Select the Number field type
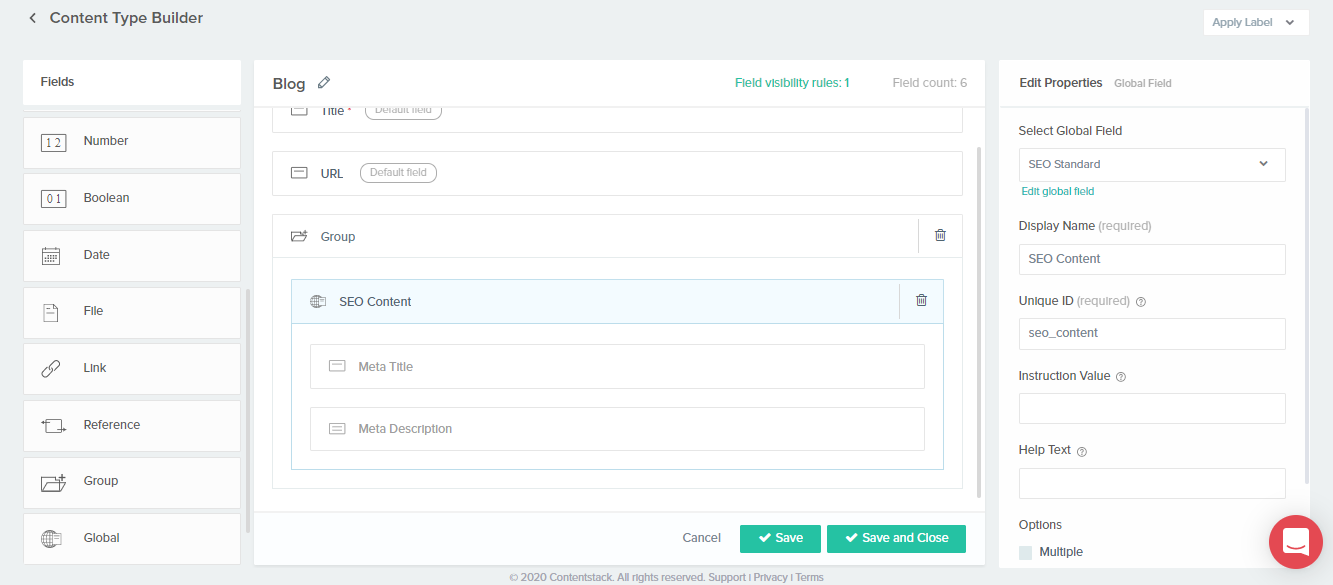 (132, 142)
